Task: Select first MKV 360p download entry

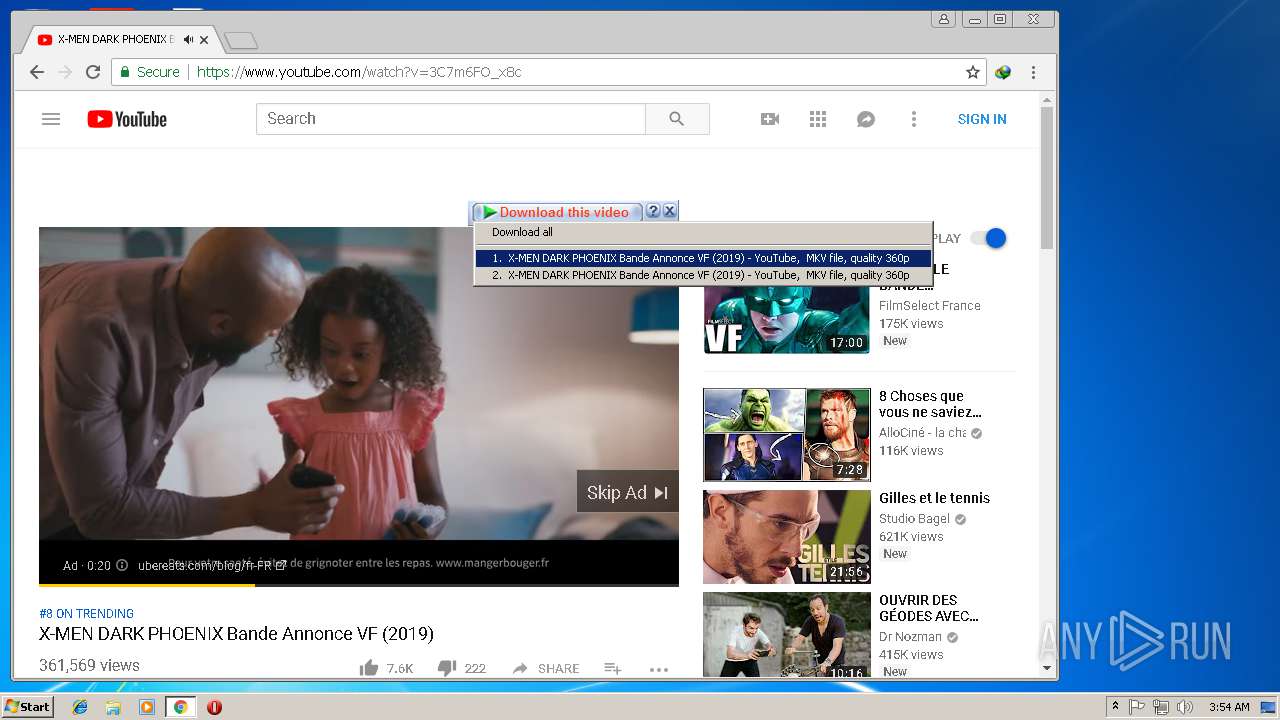Action: tap(703, 258)
